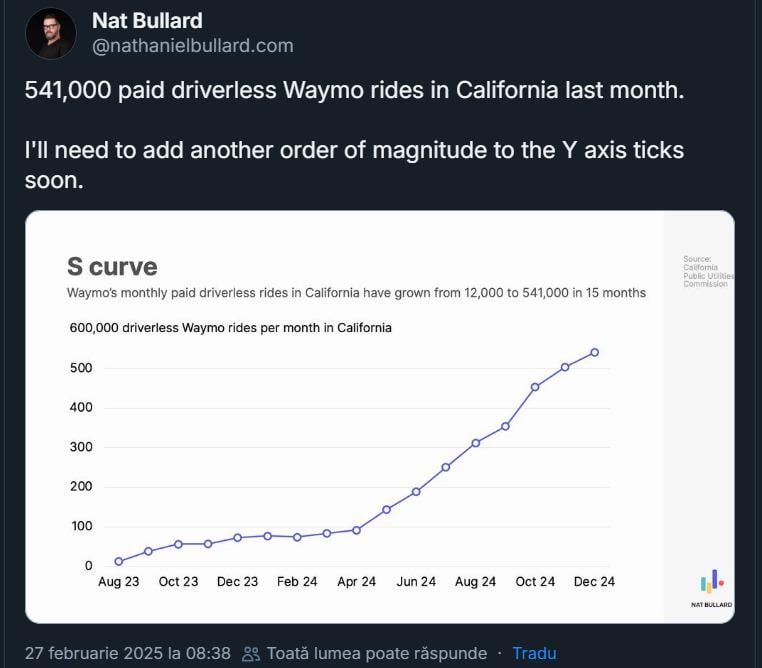Click the people icon beside reply settings
This screenshot has width=762, height=668.
[x=251, y=653]
